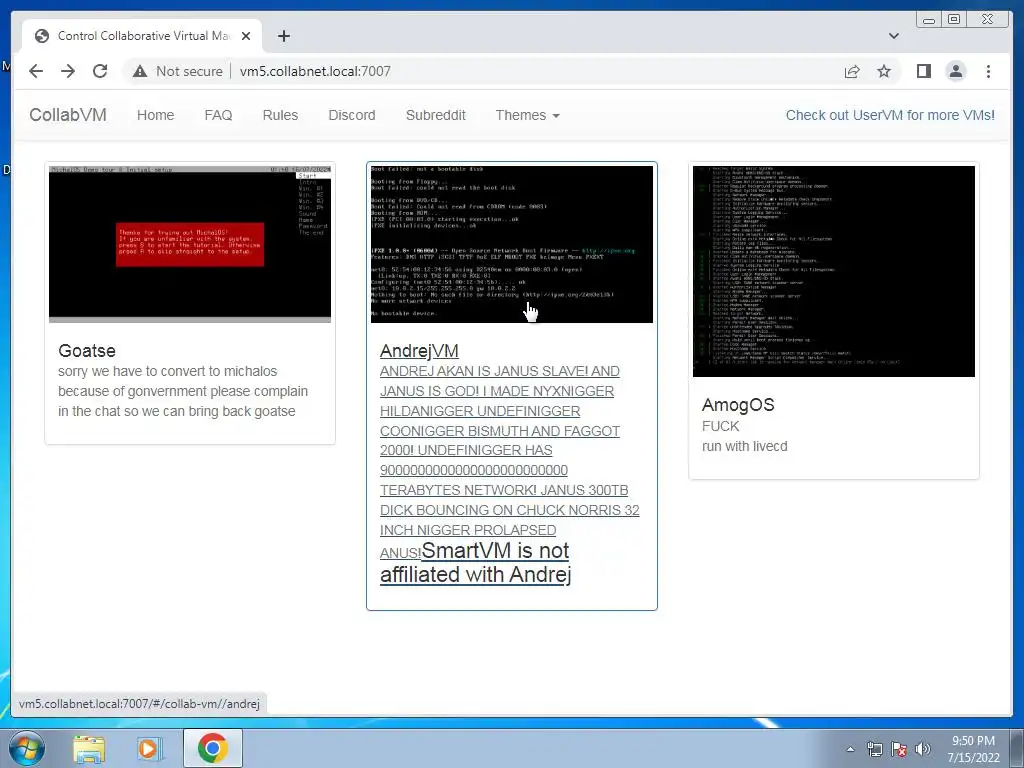Click 'sorry we have to convert to michalos' text
Viewport: 1024px width, 768px height.
click(167, 371)
